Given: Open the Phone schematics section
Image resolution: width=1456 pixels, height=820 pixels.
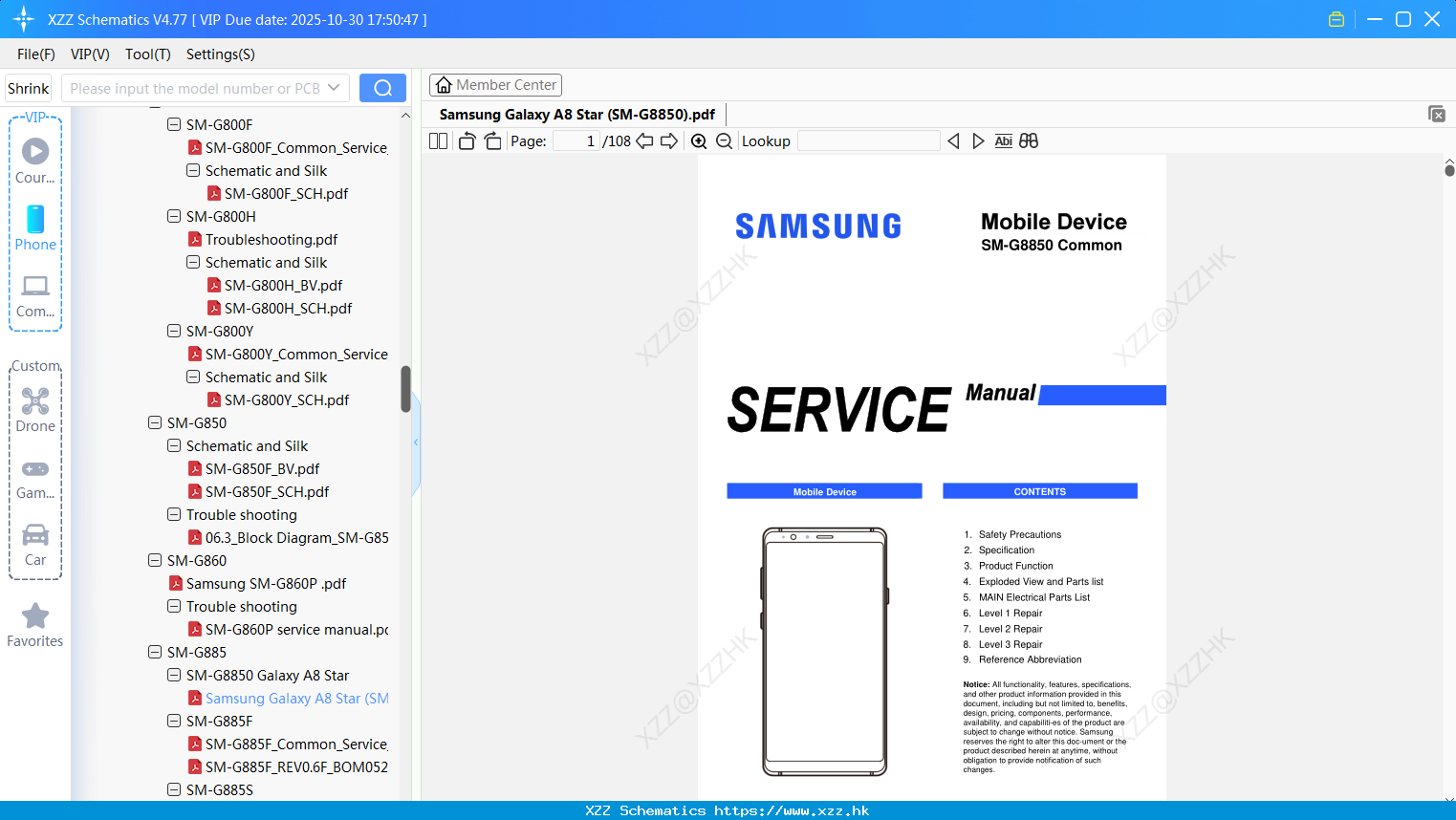Looking at the screenshot, I should [34, 229].
